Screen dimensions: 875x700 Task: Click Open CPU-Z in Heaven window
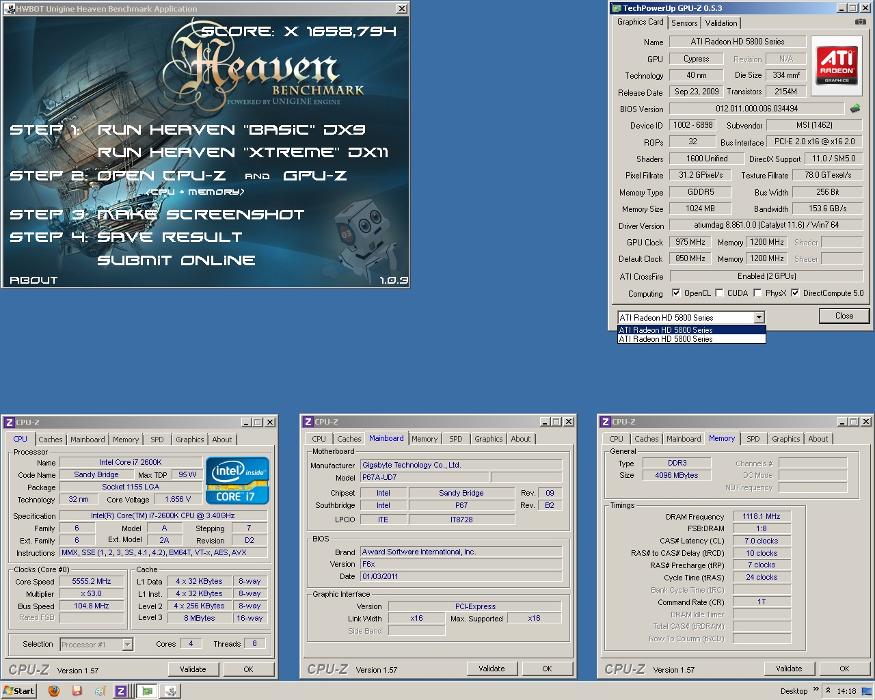point(162,175)
